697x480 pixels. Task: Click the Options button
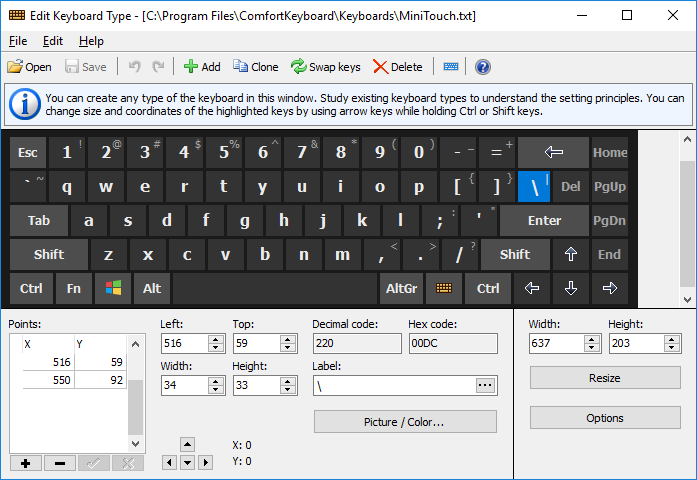tap(604, 418)
